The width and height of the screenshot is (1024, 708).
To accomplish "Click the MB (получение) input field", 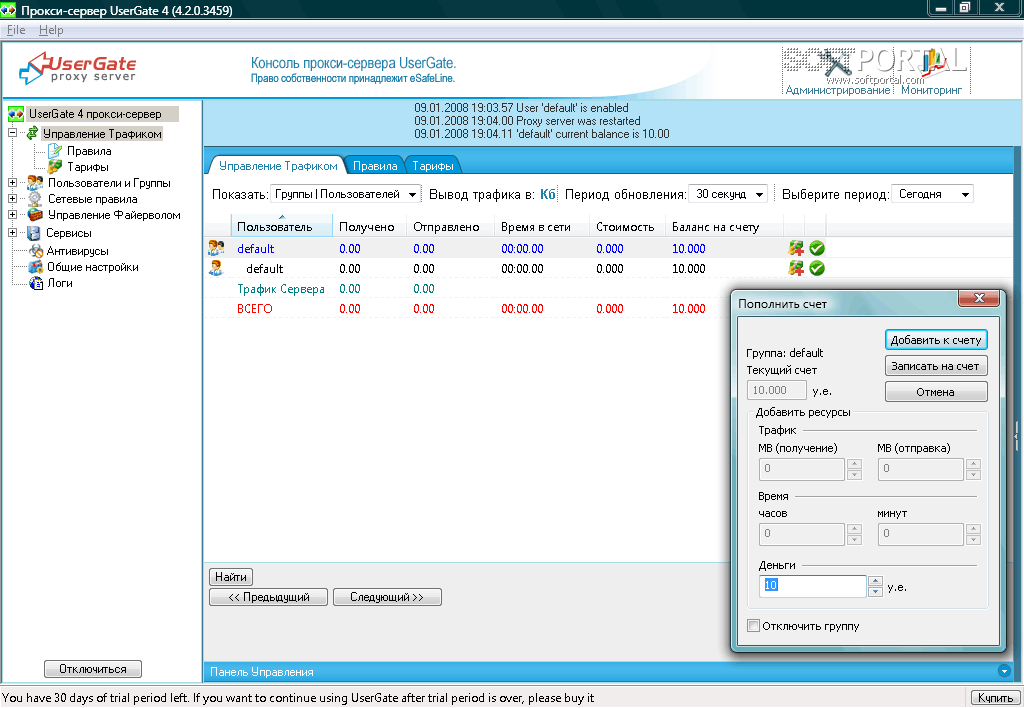I will 802,469.
